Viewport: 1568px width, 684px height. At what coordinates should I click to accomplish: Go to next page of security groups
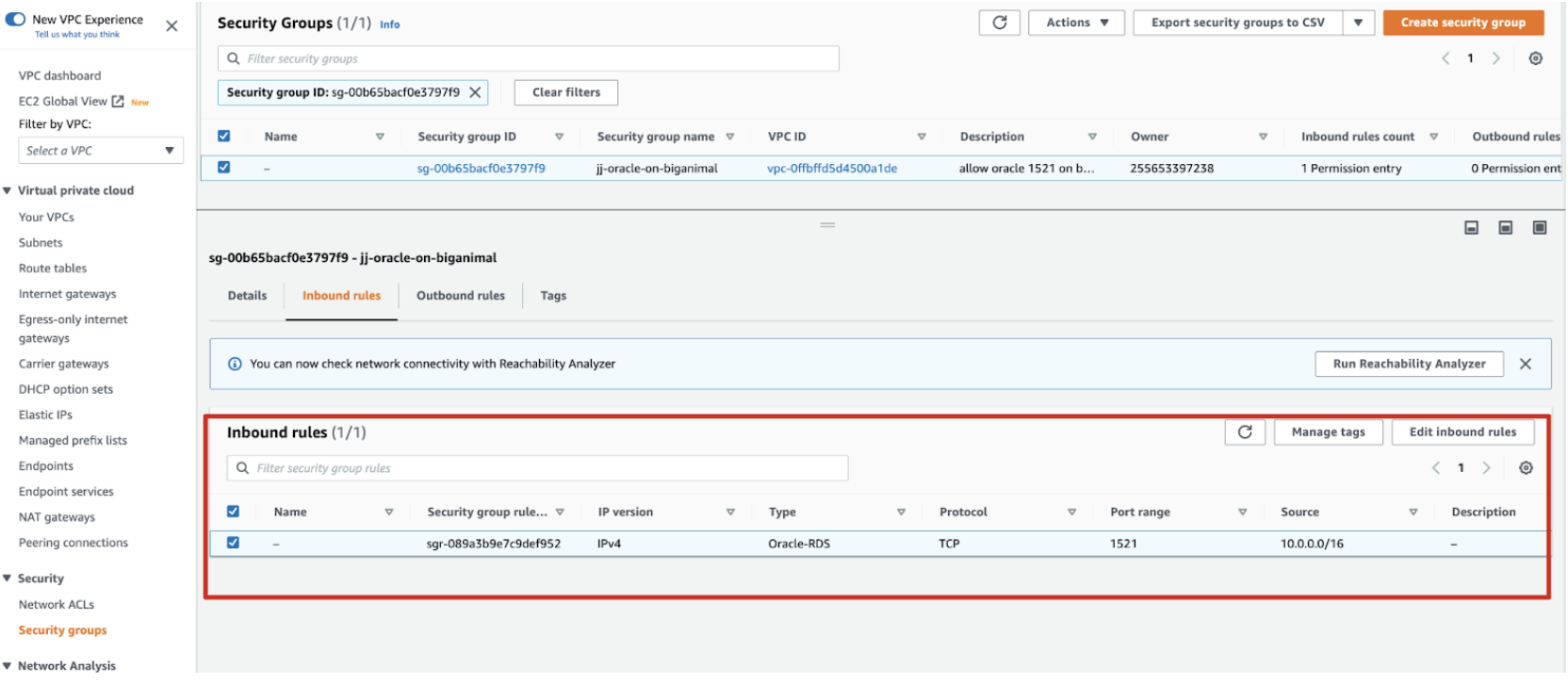click(x=1495, y=58)
